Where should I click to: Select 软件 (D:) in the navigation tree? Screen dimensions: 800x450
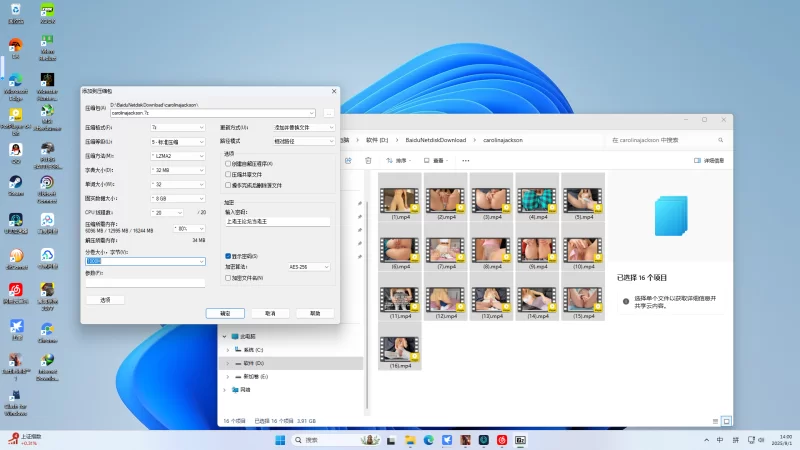click(254, 363)
